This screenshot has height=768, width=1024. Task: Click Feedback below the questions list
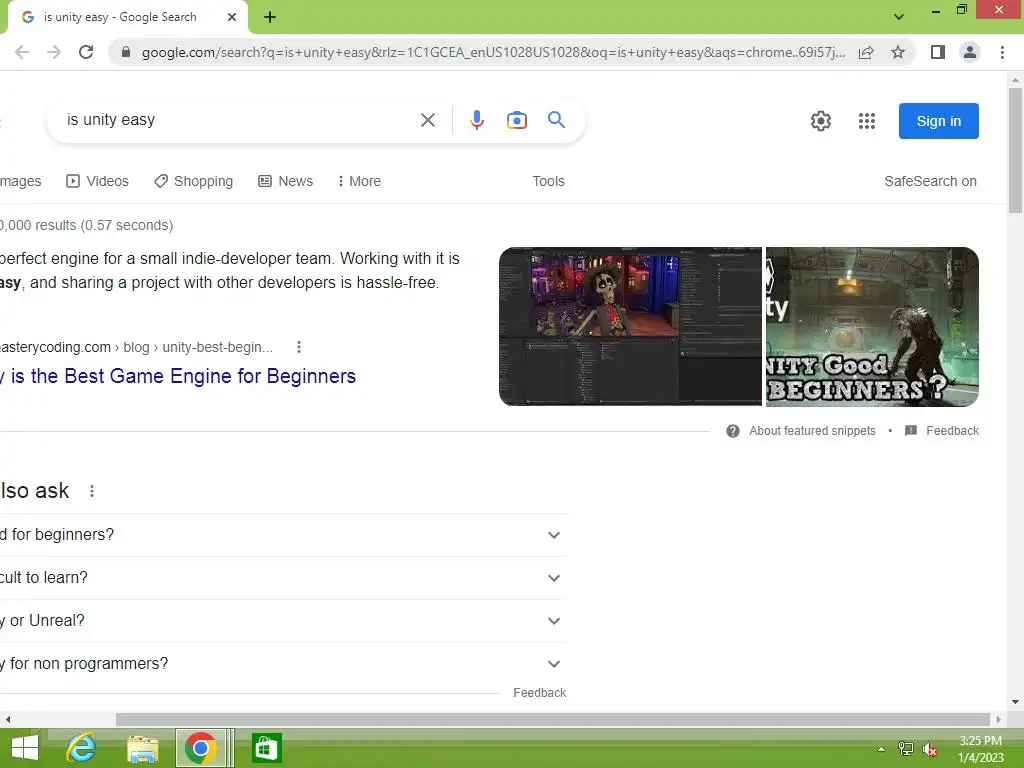pyautogui.click(x=539, y=693)
